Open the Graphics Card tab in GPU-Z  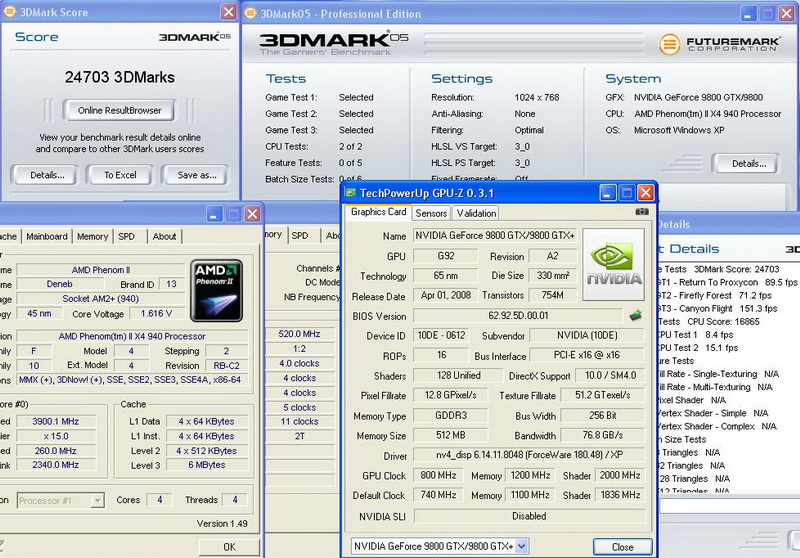click(x=378, y=212)
